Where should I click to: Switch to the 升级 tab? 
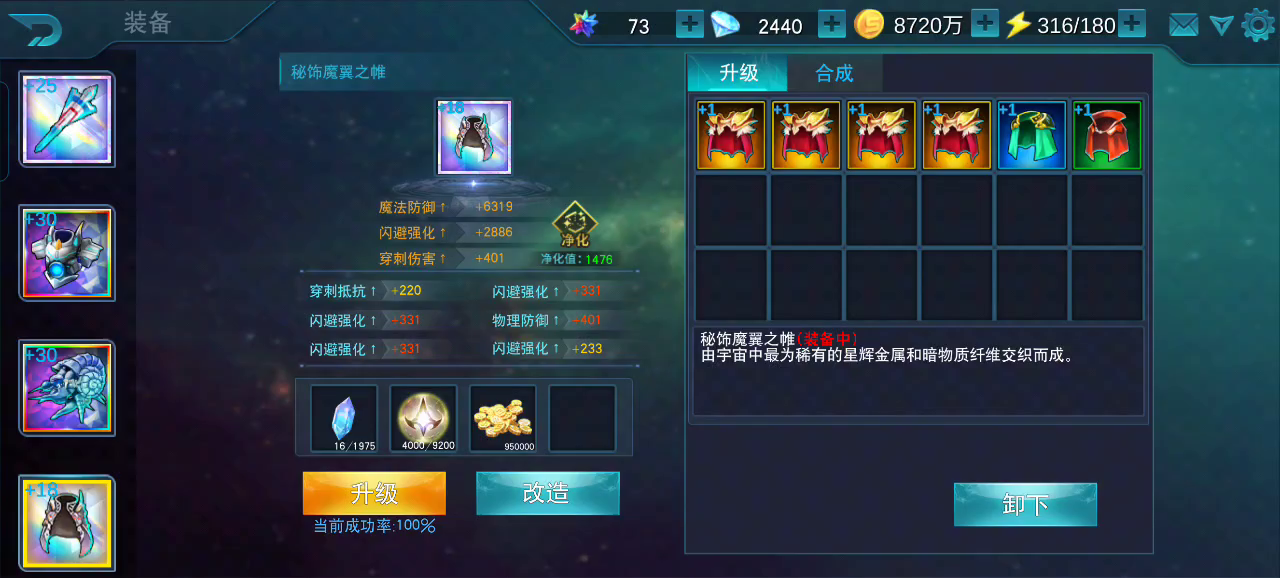(x=738, y=73)
